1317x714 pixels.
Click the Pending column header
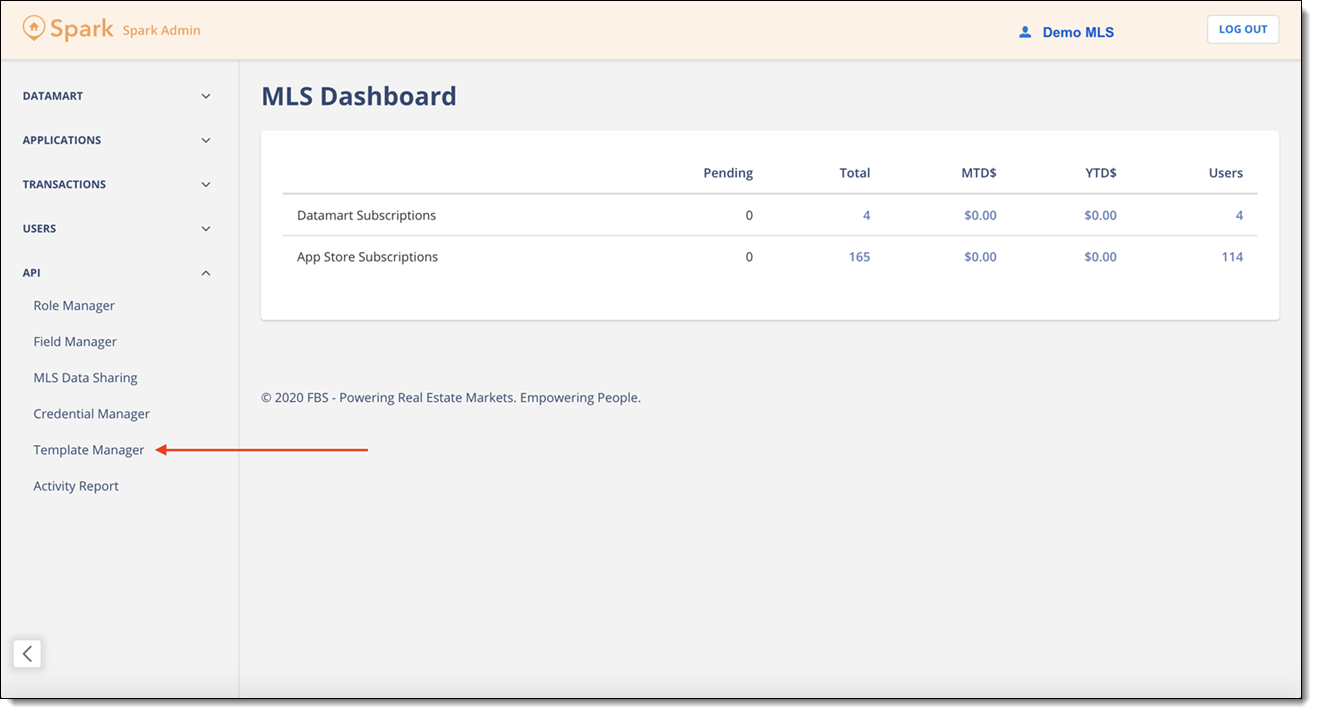(x=728, y=173)
